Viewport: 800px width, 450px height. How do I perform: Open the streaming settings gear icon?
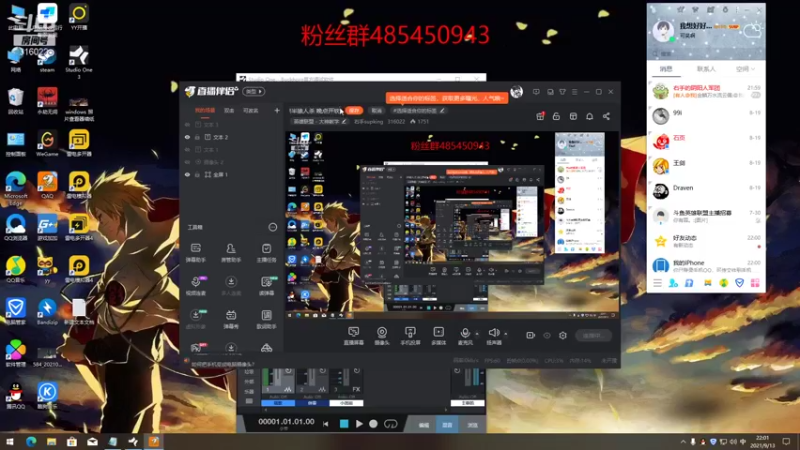coord(563,335)
